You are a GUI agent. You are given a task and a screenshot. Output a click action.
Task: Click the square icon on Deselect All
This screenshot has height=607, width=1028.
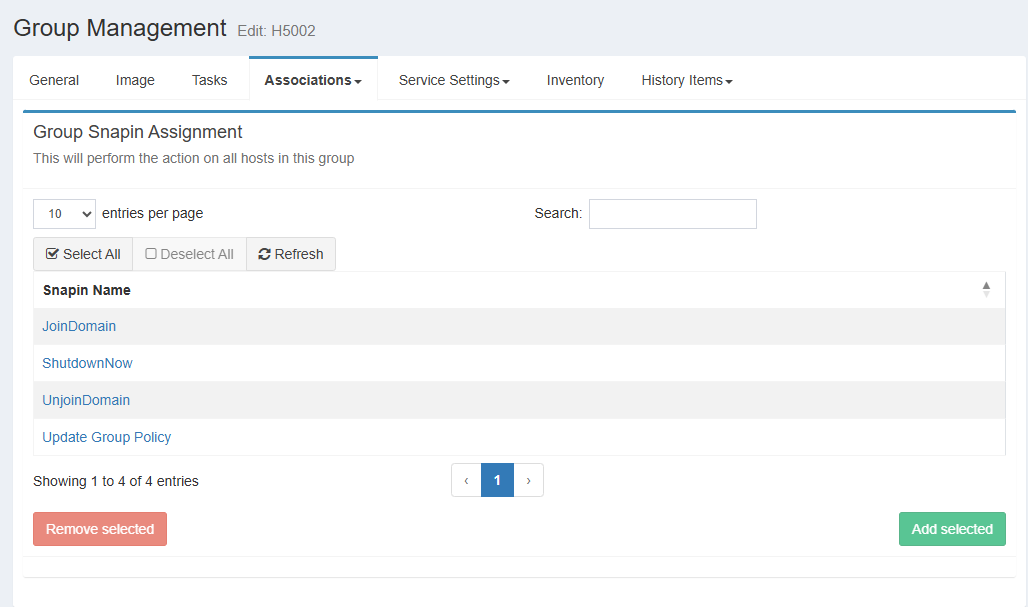[153, 254]
